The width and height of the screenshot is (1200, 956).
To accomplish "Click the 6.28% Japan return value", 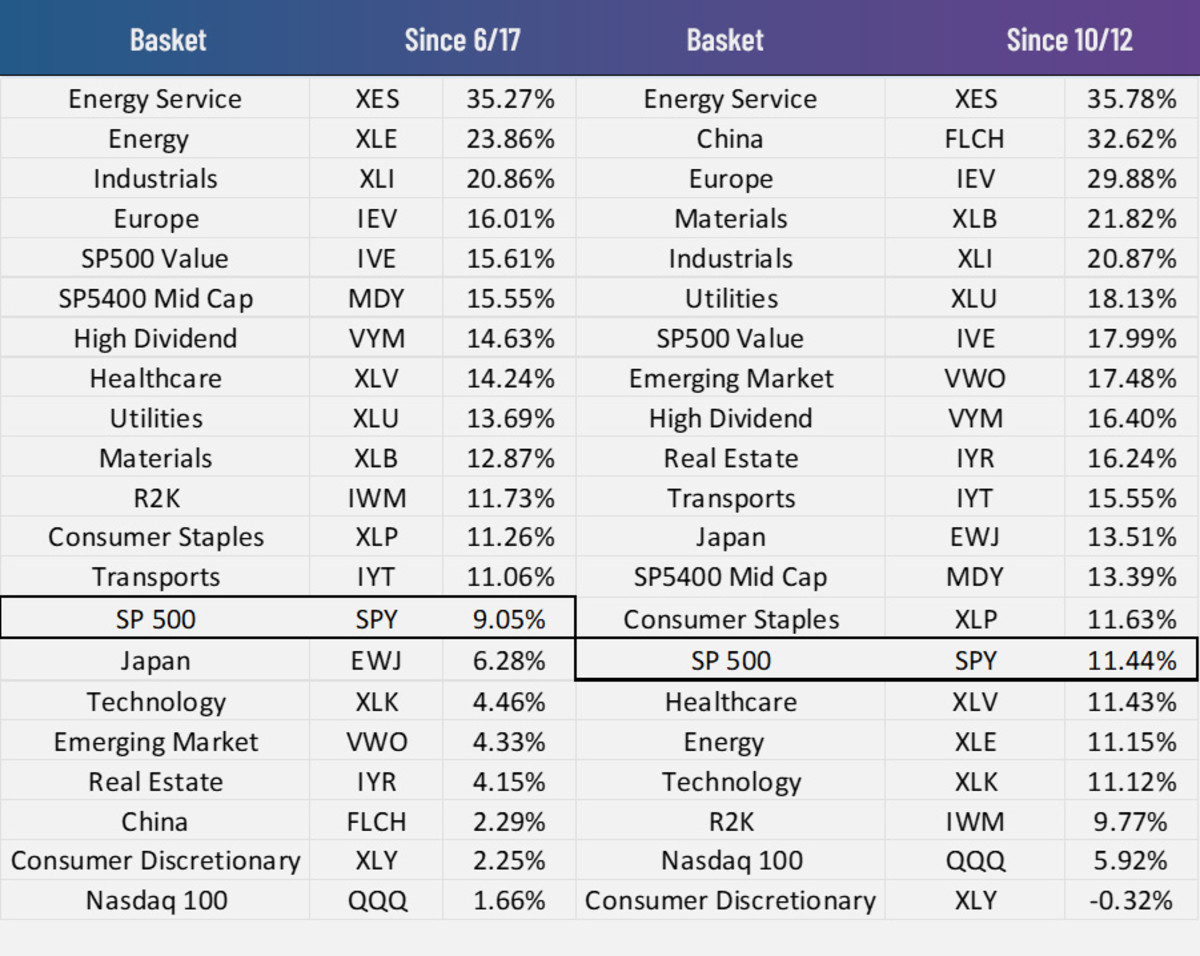I will (510, 661).
